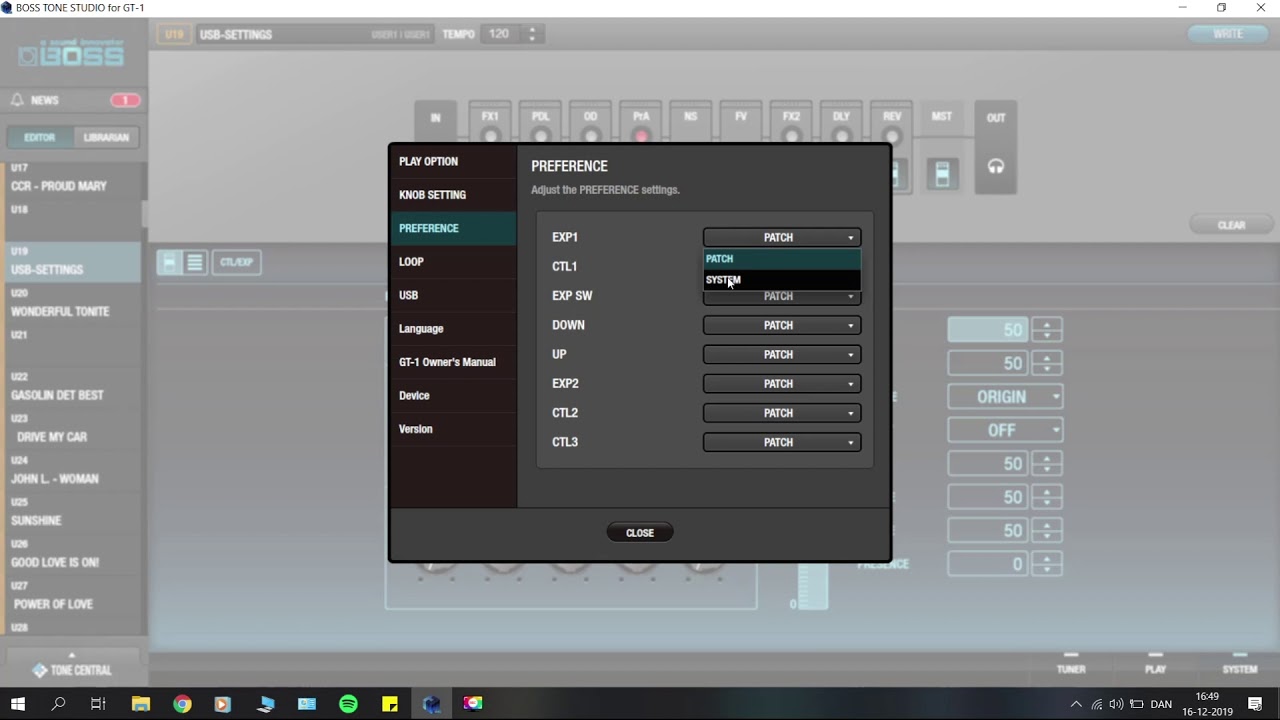Open Version settings tab
Image resolution: width=1280 pixels, height=720 pixels.
pos(453,429)
